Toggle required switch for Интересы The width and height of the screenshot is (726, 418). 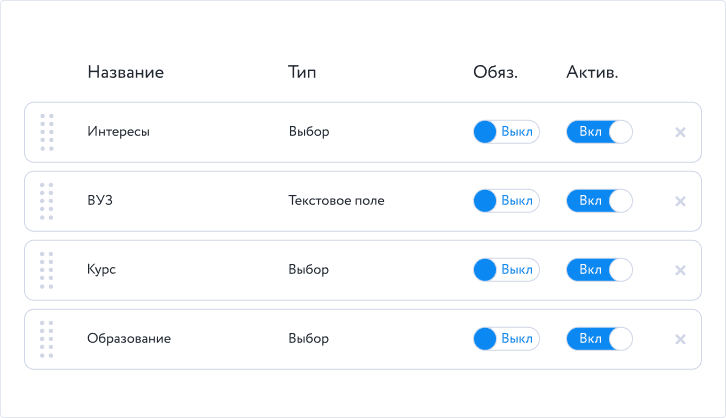506,132
